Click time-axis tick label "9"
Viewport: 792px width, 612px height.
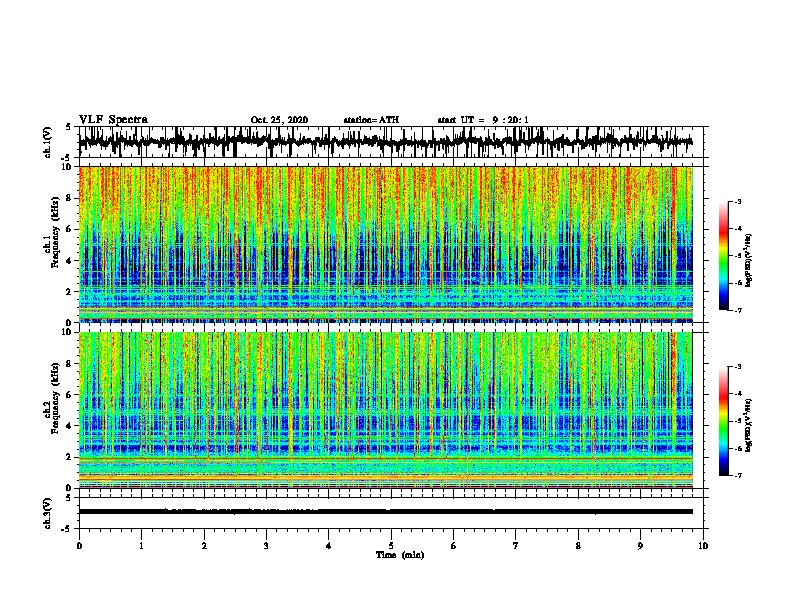tap(640, 546)
